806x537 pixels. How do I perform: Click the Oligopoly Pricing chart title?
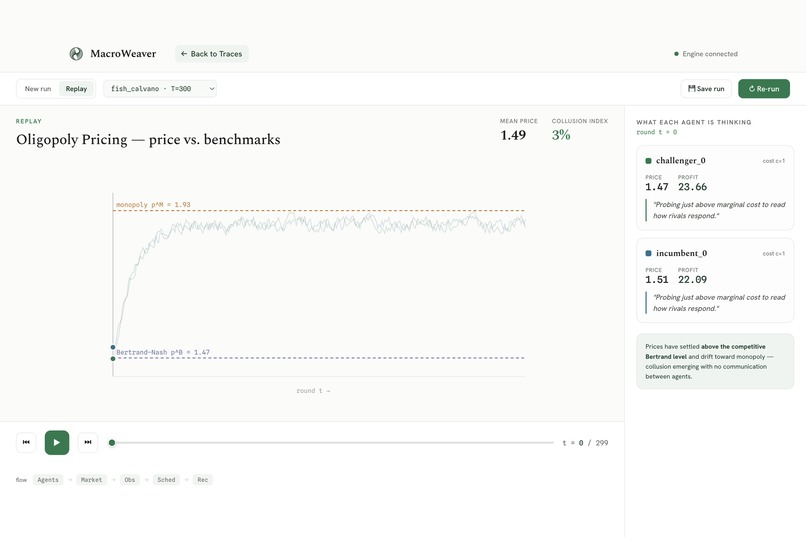click(x=148, y=139)
